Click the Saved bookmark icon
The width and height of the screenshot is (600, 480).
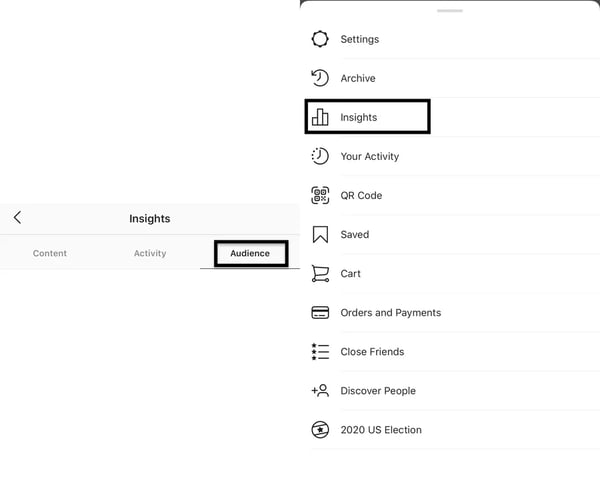tap(320, 234)
